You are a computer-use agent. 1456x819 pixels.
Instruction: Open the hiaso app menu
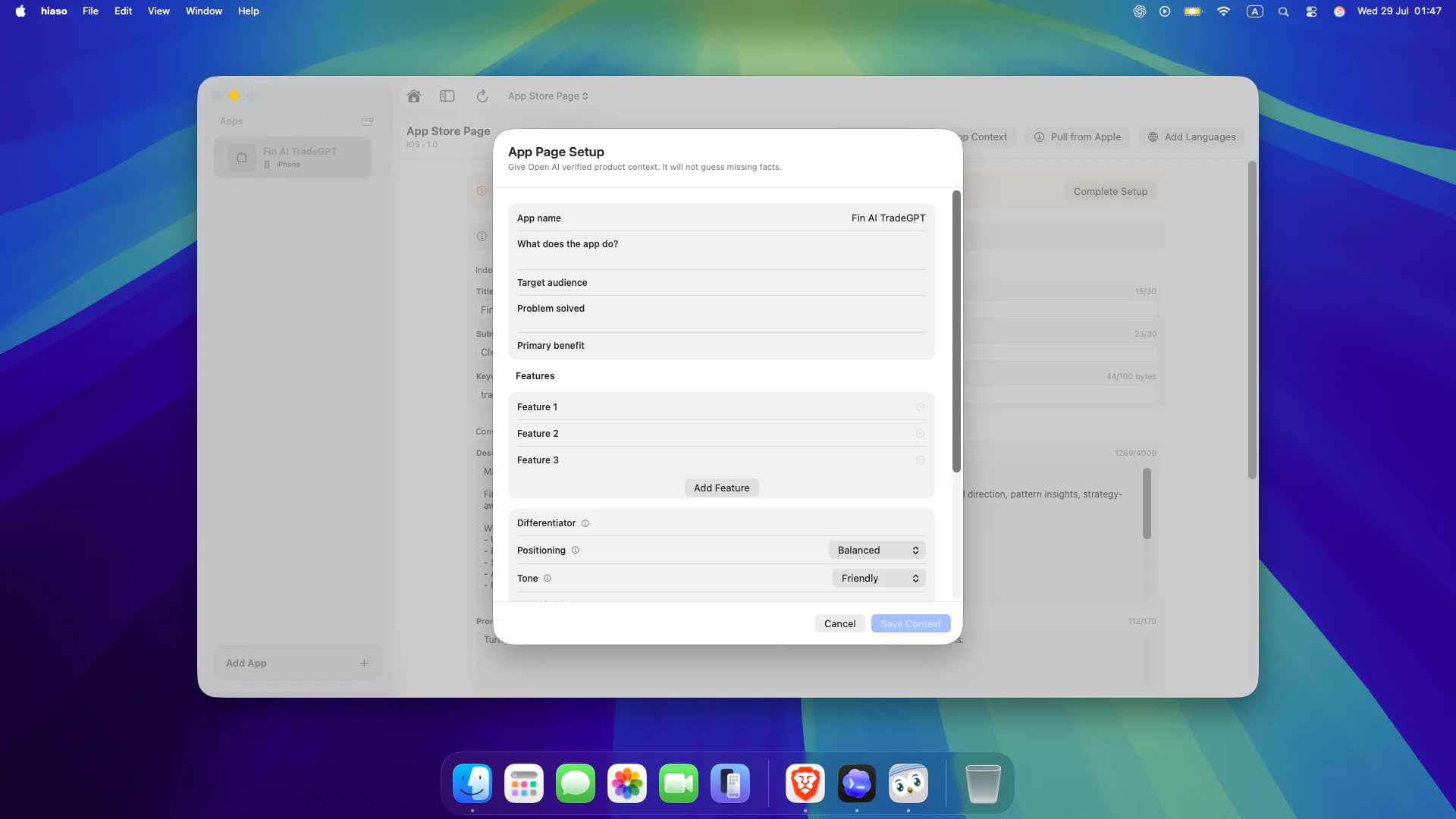(x=54, y=11)
